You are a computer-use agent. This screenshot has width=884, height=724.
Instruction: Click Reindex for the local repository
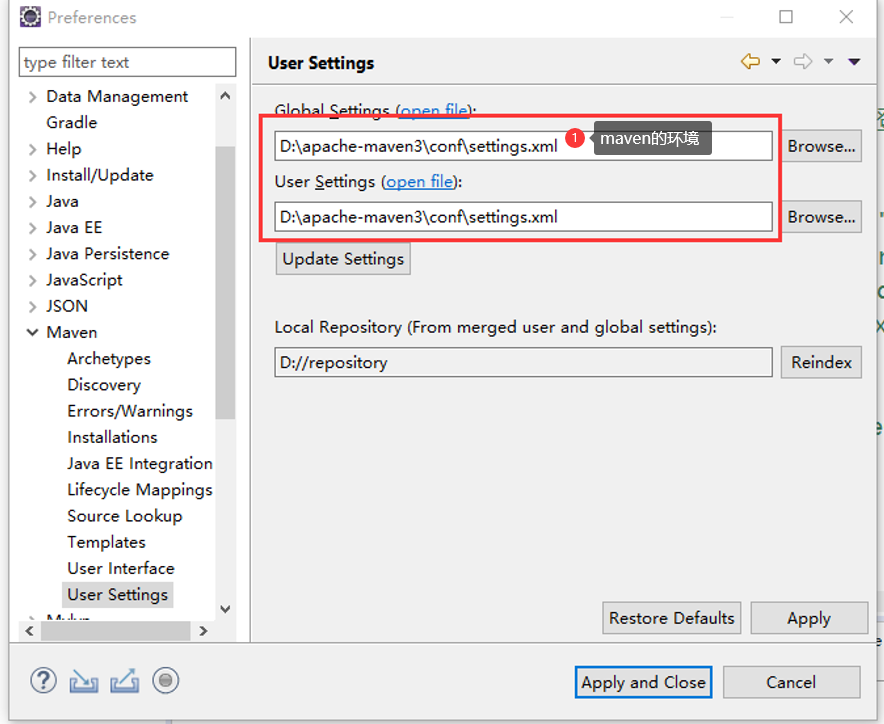[x=821, y=362]
